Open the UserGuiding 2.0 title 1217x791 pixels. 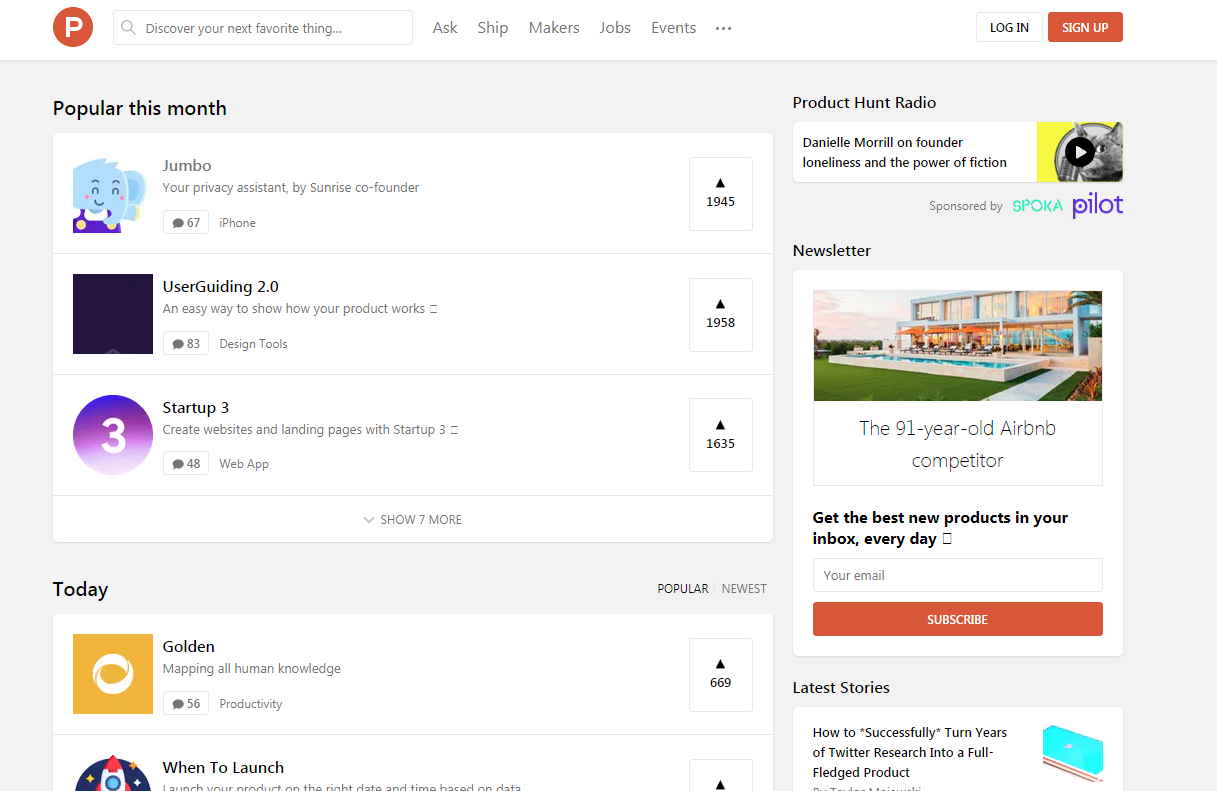[221, 287]
